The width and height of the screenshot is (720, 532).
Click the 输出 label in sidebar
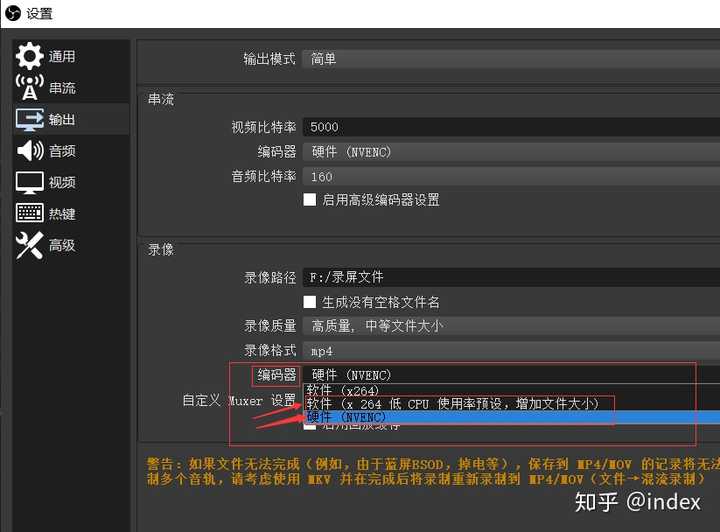62,120
